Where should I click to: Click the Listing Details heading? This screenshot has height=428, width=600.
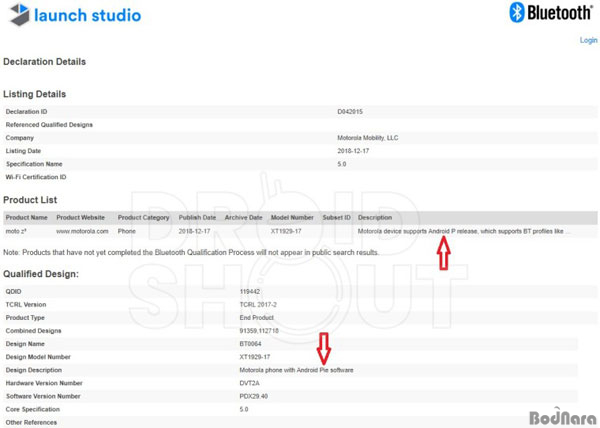pos(34,94)
